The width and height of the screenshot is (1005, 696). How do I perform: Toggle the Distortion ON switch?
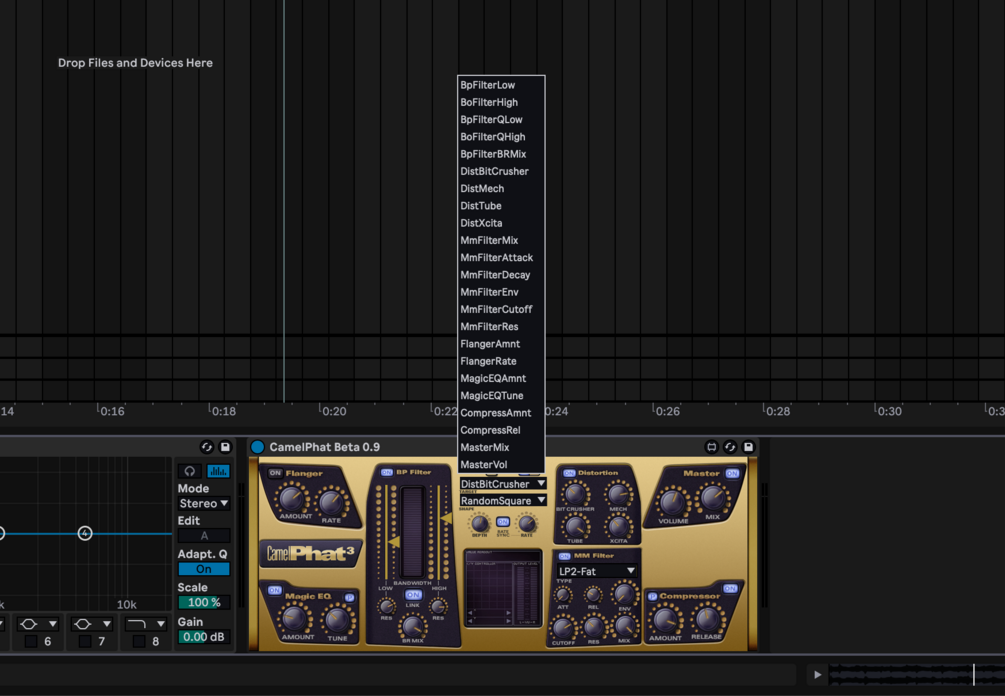tap(569, 473)
